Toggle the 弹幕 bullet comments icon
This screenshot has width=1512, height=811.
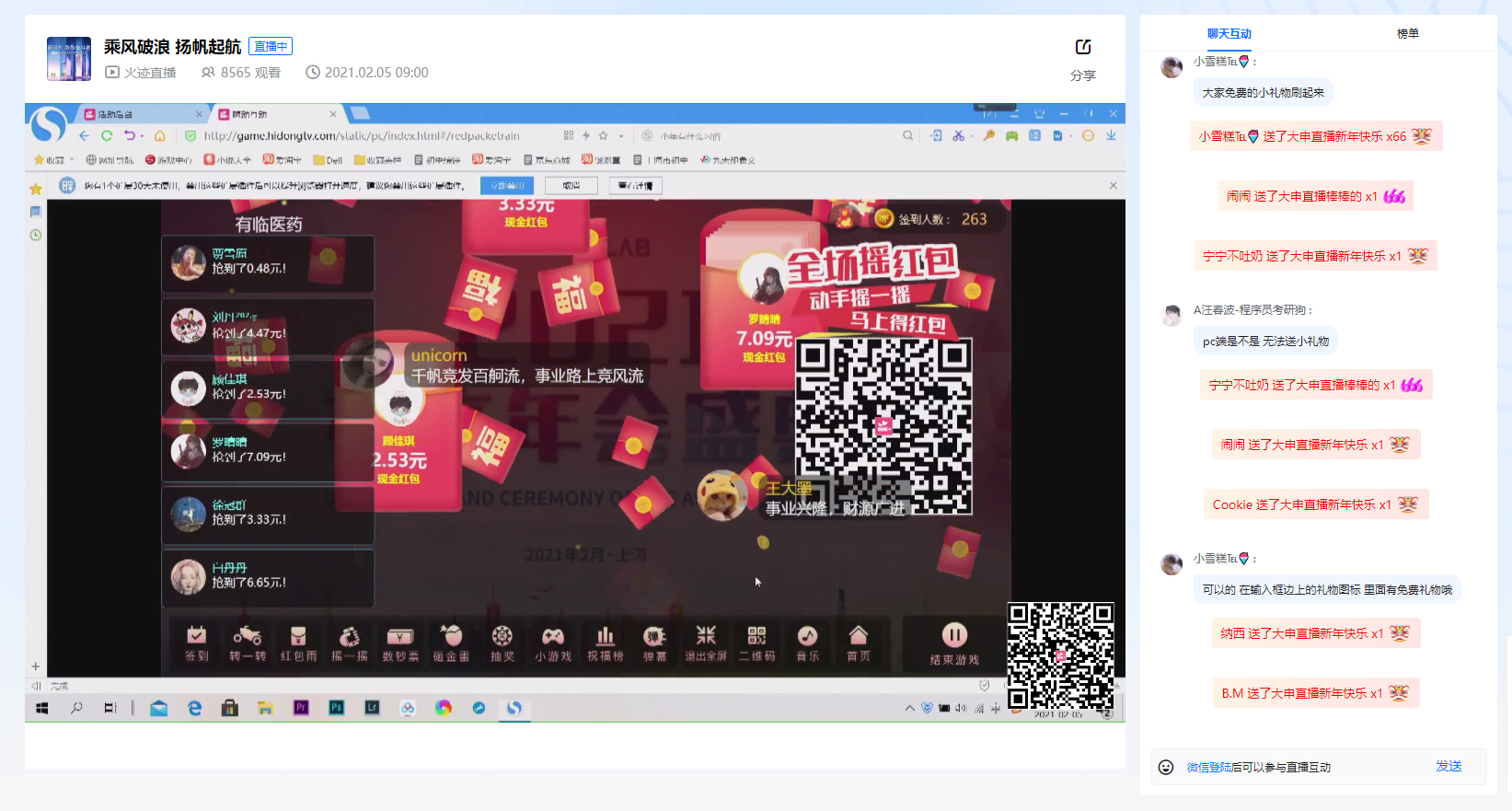point(654,643)
